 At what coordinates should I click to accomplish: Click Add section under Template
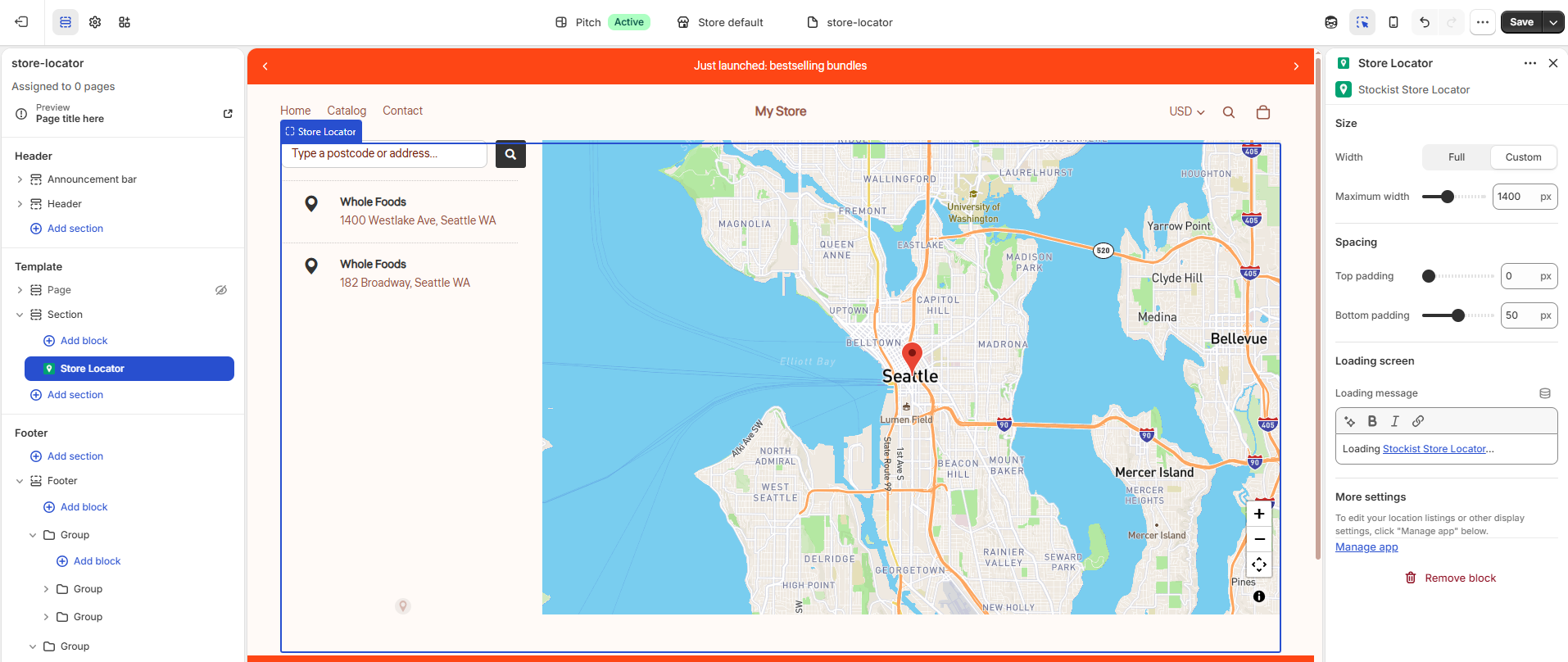point(66,395)
